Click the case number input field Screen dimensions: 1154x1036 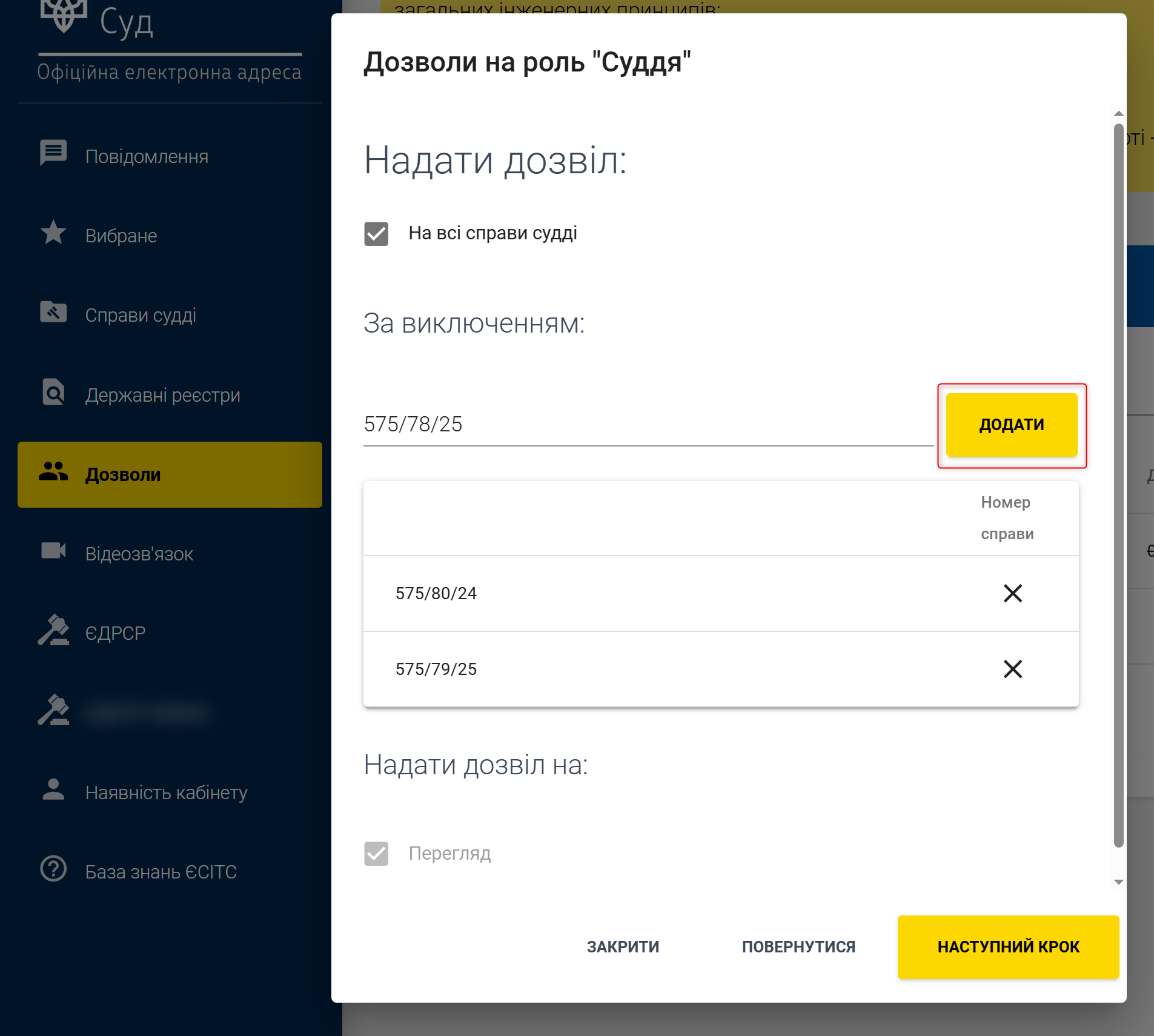(x=647, y=425)
